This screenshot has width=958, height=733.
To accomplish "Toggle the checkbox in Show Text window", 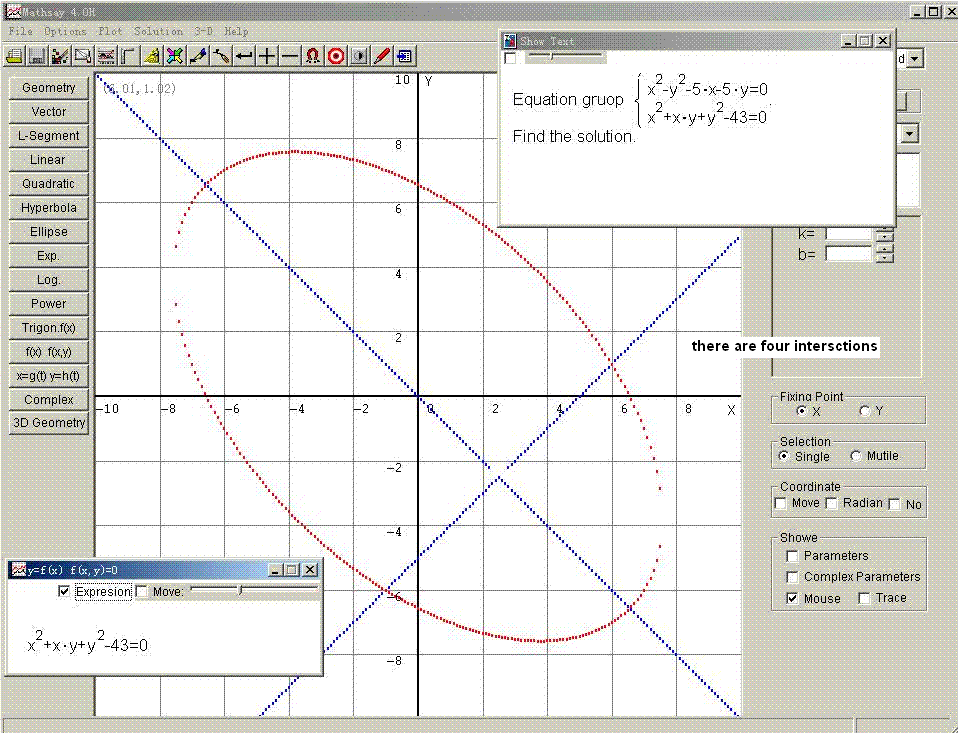I will point(510,58).
